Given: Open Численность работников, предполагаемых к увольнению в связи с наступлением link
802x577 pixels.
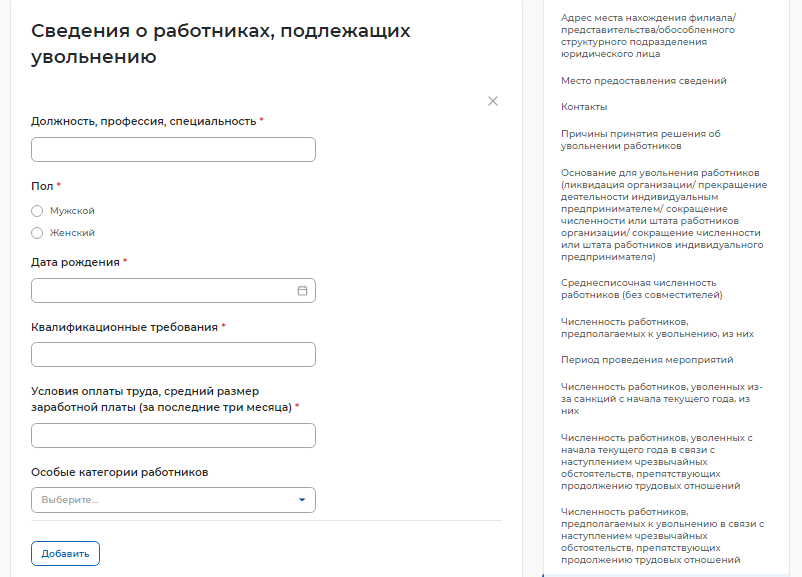Looking at the screenshot, I should tap(662, 536).
